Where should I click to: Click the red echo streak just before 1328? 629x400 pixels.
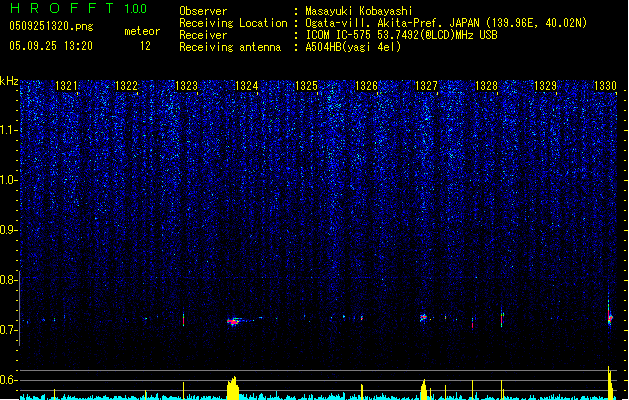473,323
